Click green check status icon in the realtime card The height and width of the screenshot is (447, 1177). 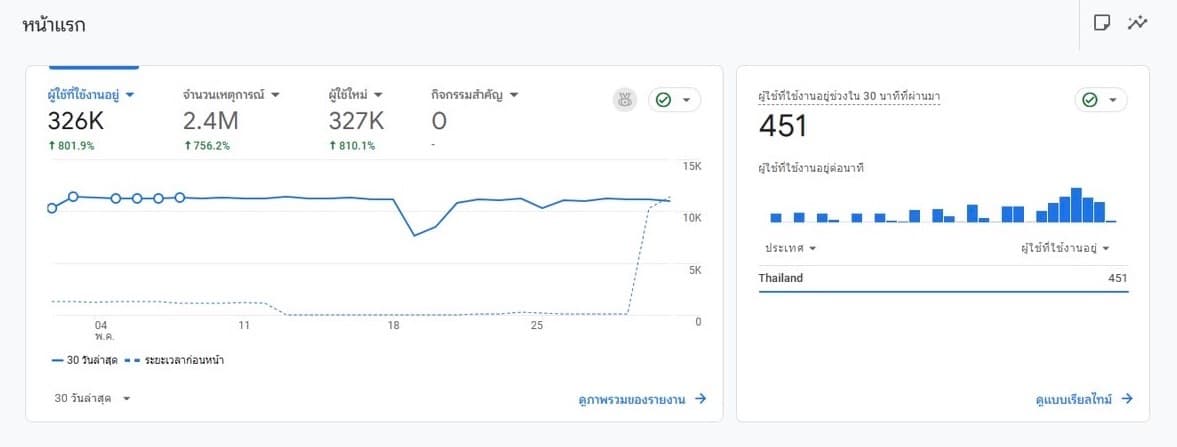tap(1090, 100)
